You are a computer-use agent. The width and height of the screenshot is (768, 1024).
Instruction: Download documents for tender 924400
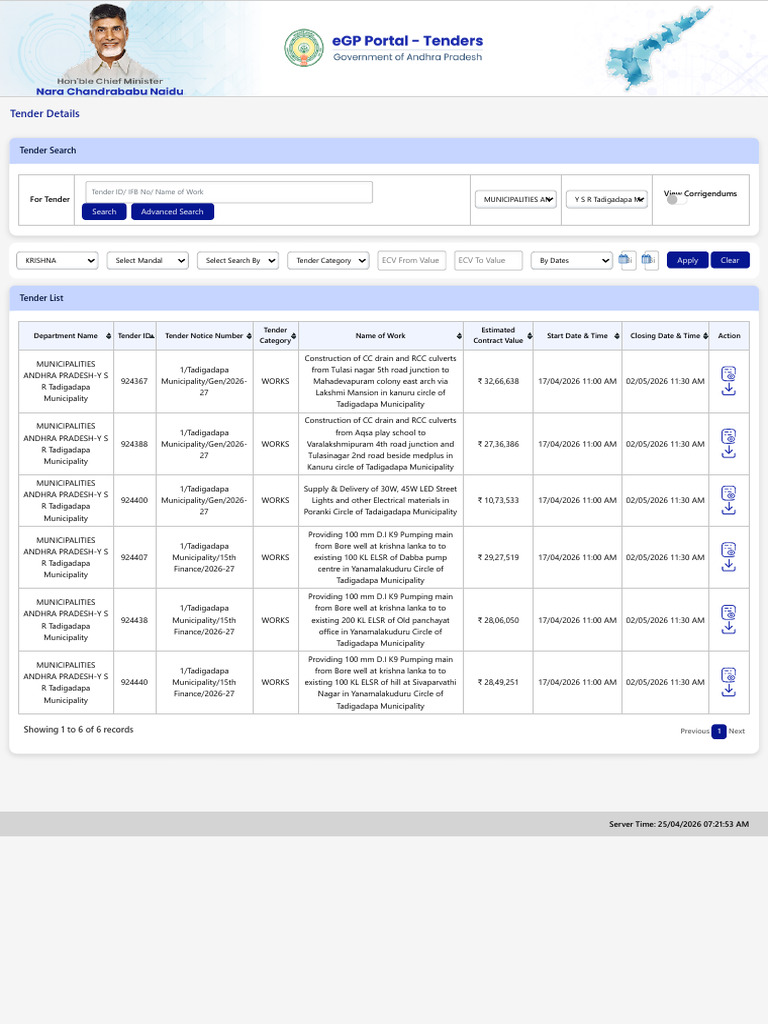[728, 508]
